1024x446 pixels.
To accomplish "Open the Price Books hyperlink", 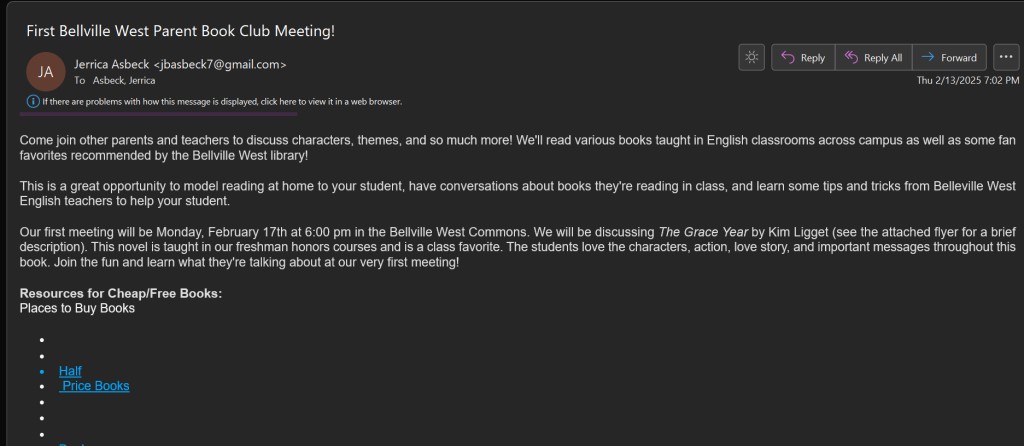I will coord(96,386).
